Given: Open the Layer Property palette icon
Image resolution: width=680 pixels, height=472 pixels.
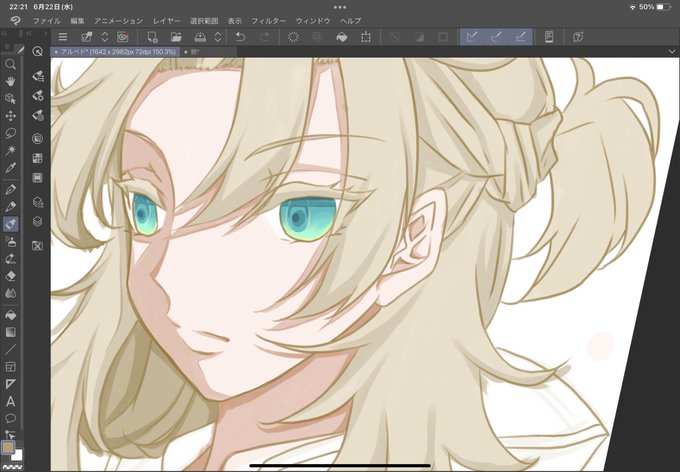Looking at the screenshot, I should click(38, 202).
